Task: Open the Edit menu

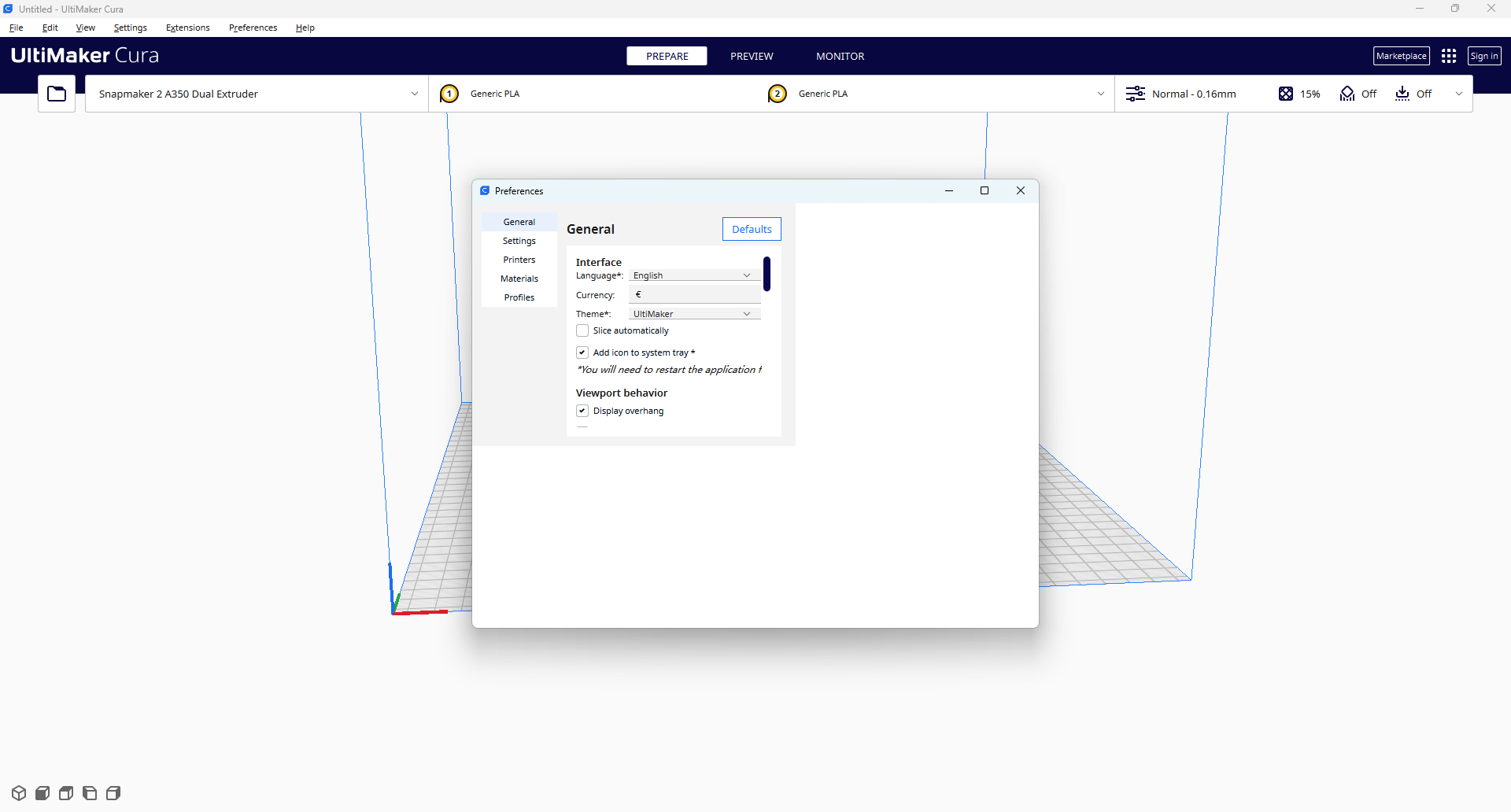Action: coord(50,28)
